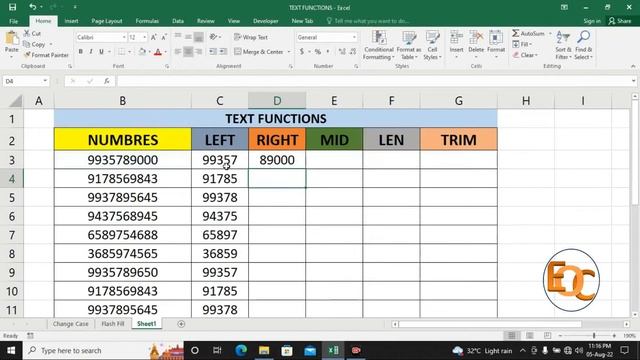This screenshot has width=640, height=360.
Task: Click the Accounting dollar format icon
Action: click(302, 52)
